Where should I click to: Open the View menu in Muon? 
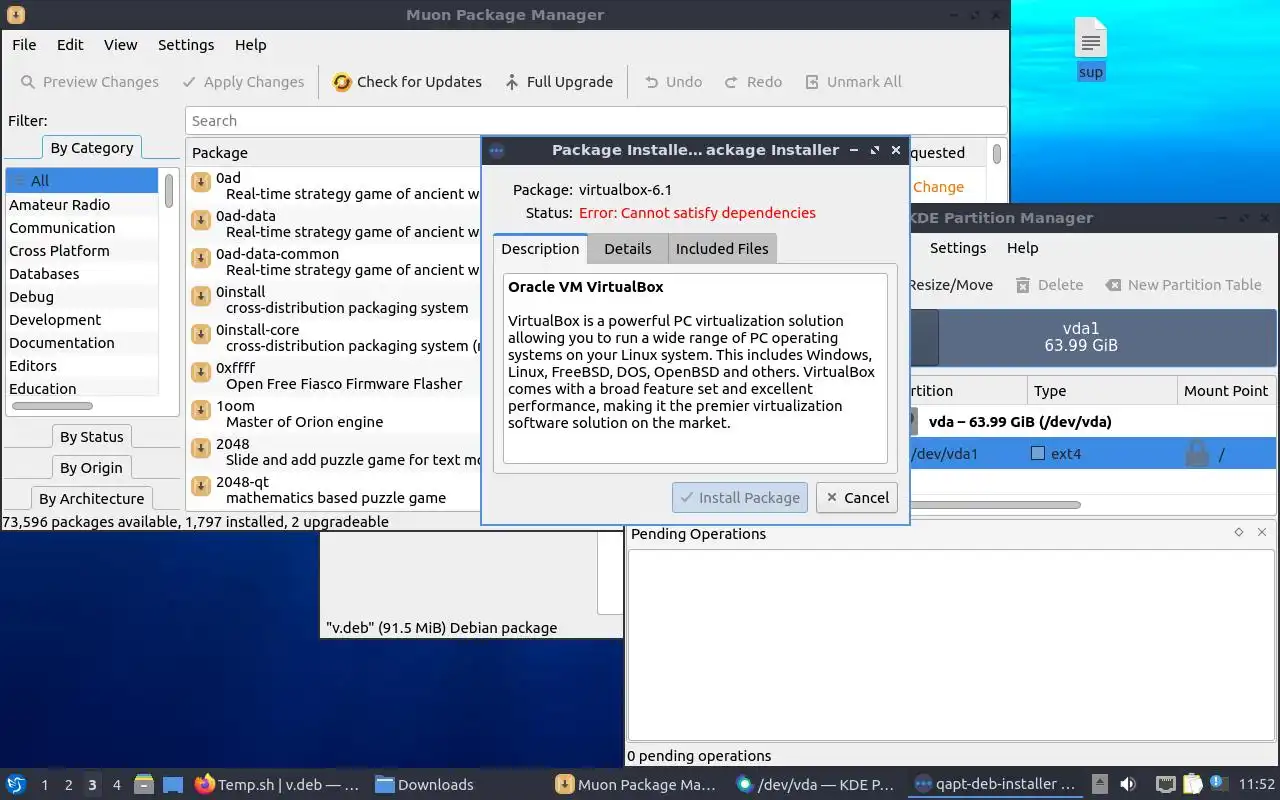pyautogui.click(x=120, y=45)
